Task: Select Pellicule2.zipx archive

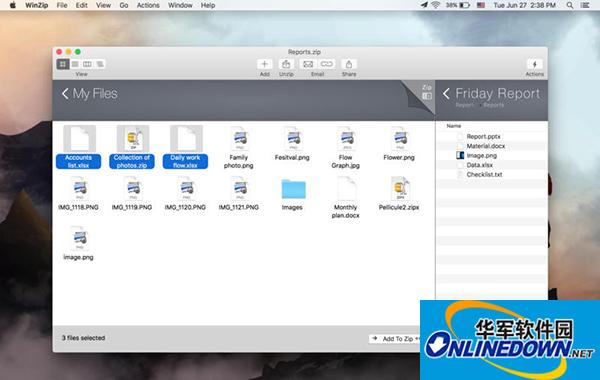Action: pyautogui.click(x=399, y=193)
